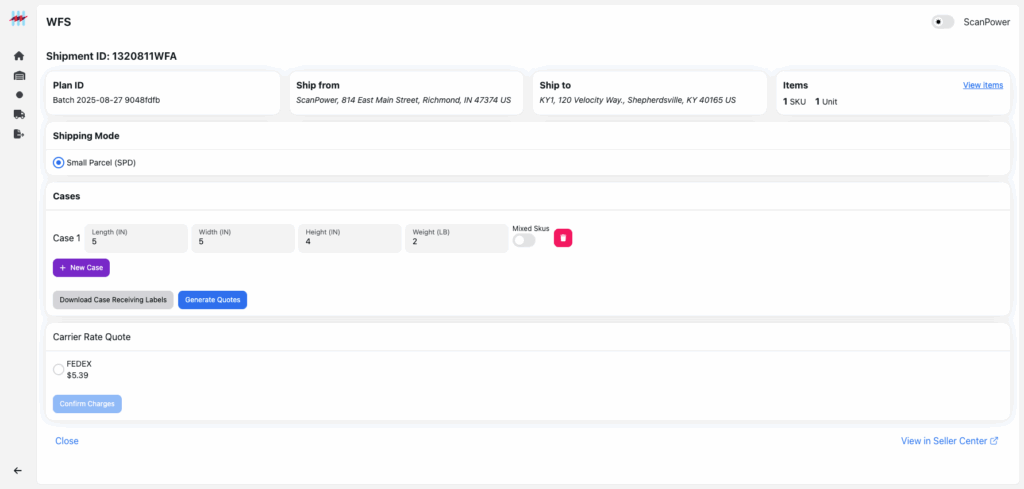Add a case with New Case button

point(81,268)
